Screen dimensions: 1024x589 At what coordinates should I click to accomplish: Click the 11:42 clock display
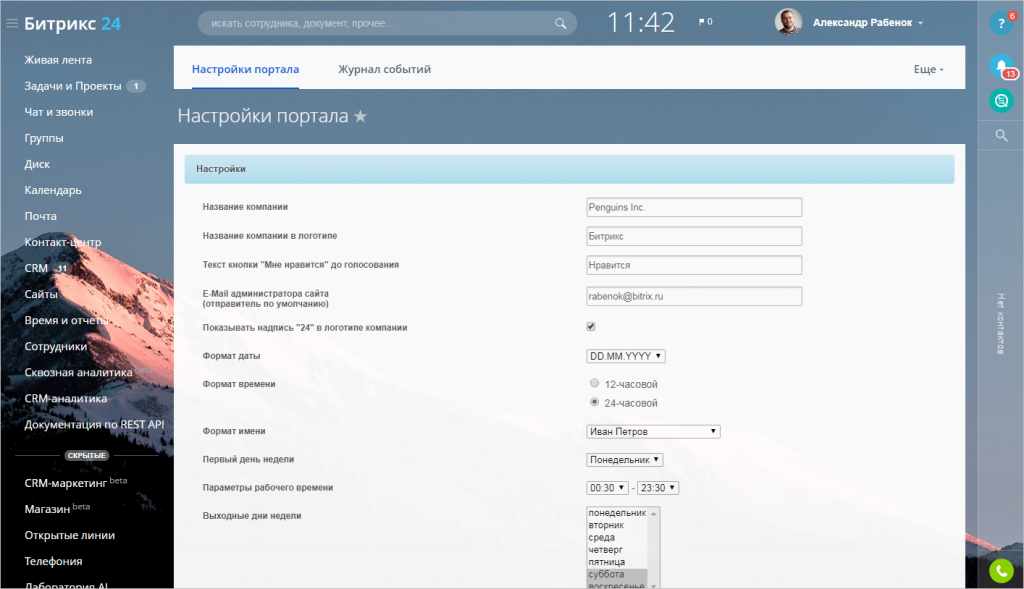click(641, 23)
